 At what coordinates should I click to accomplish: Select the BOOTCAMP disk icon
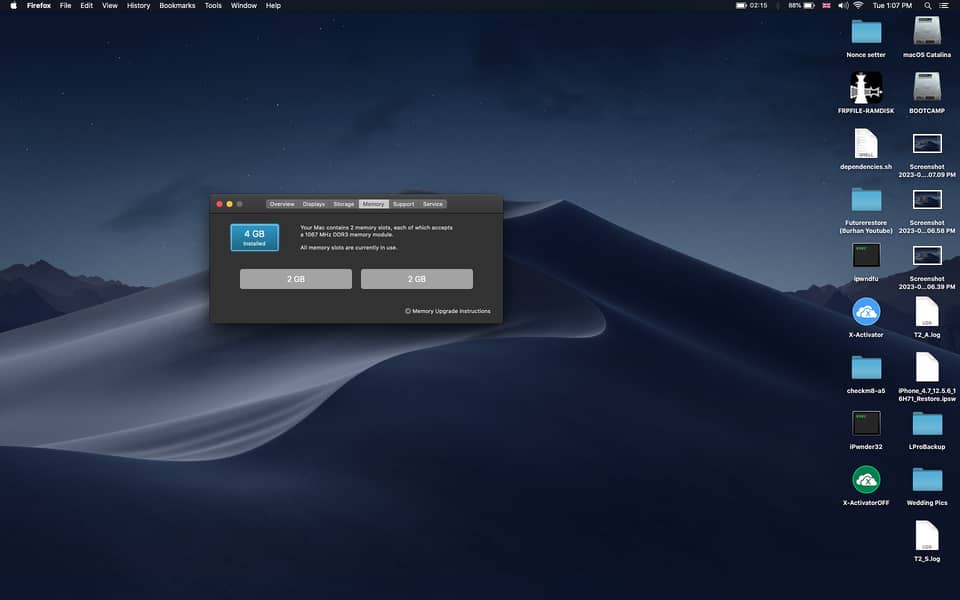point(927,87)
